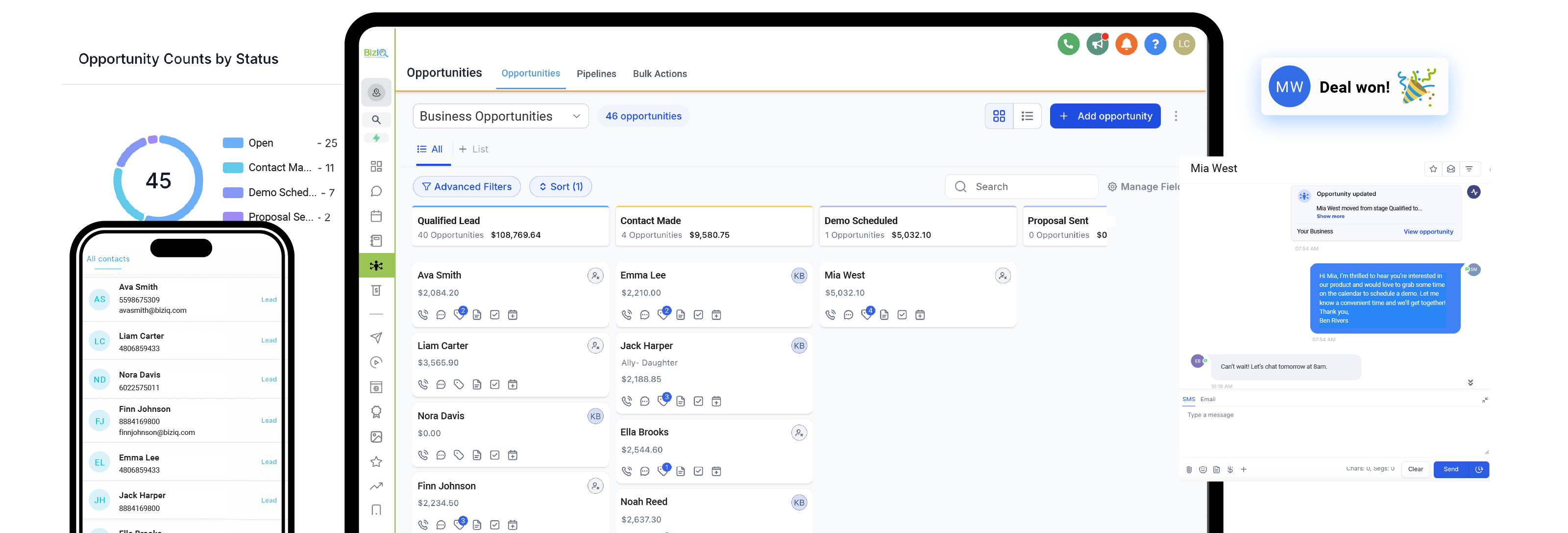Open the Search tool from the sidebar
Viewport: 1568px width, 533px height.
[x=376, y=119]
